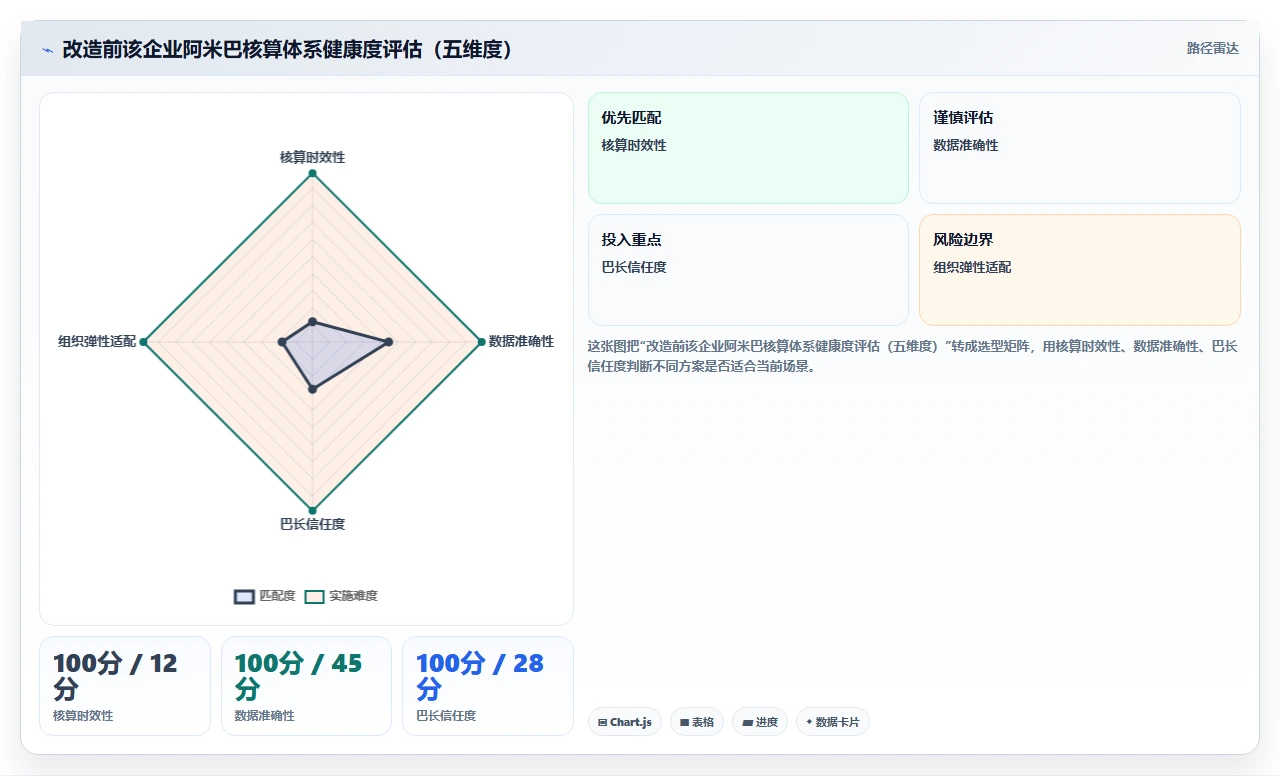1280x776 pixels.
Task: Click the 表格 chip icon
Action: [x=684, y=722]
